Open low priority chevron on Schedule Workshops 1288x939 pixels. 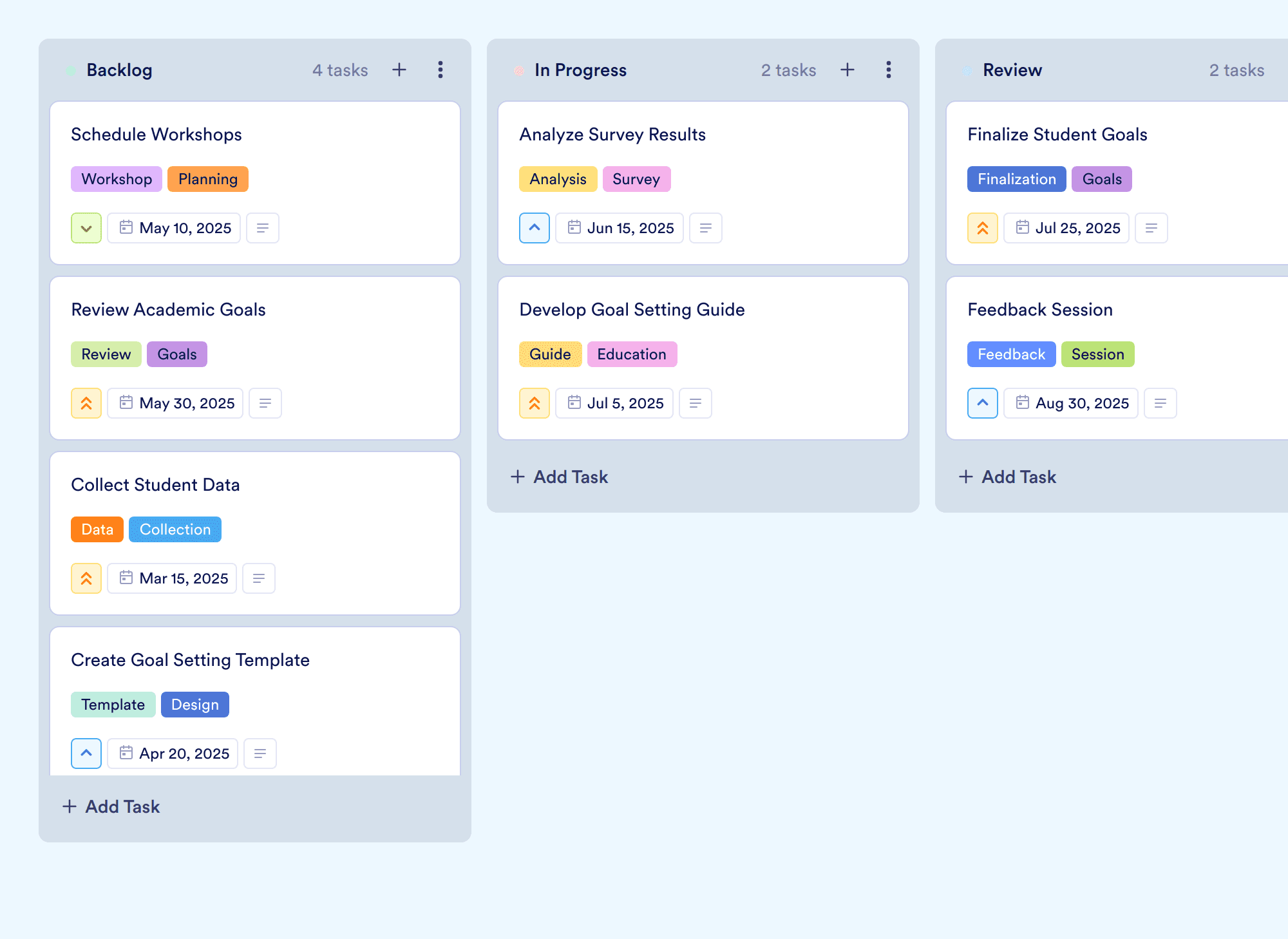86,228
